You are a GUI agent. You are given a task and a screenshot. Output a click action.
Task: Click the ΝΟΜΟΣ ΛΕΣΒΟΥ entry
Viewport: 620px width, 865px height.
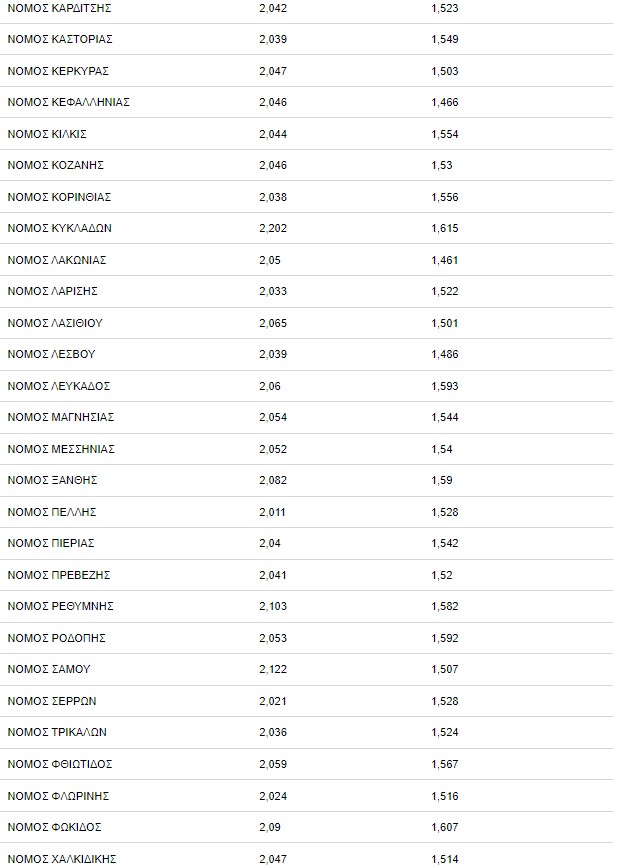click(x=51, y=354)
